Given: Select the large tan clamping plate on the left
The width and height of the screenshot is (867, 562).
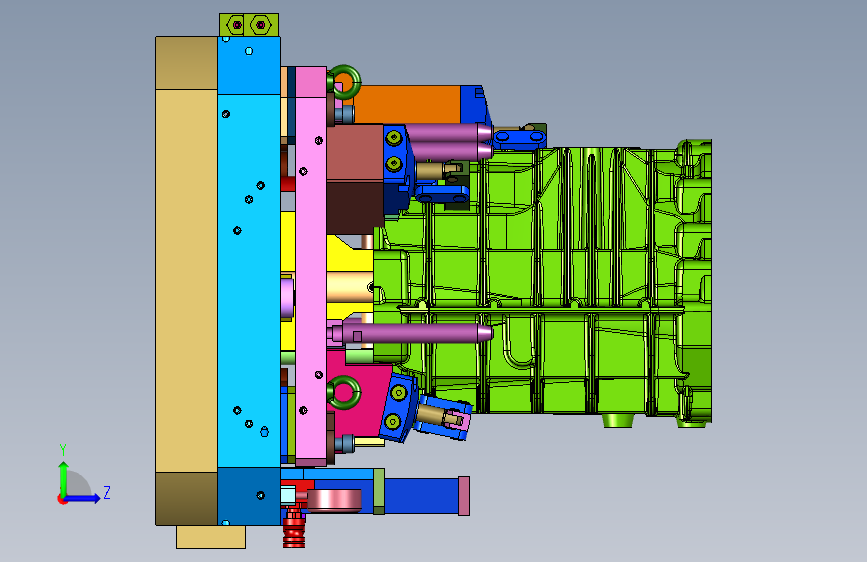Looking at the screenshot, I should point(186,280).
